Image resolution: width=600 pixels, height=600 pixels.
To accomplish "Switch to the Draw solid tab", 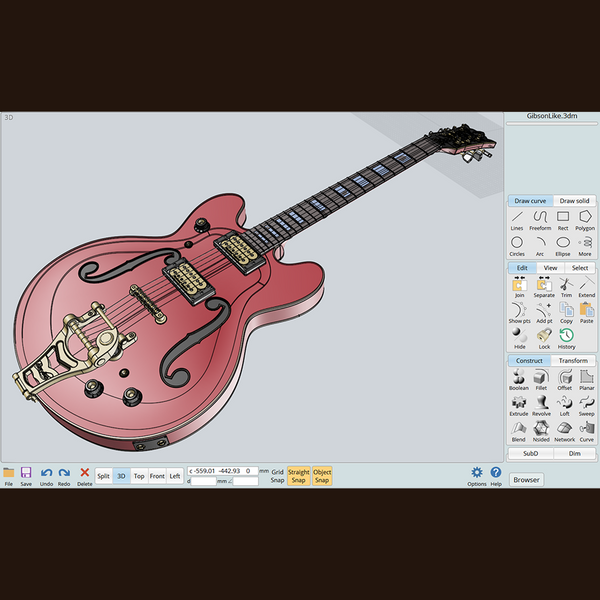I will tap(575, 201).
